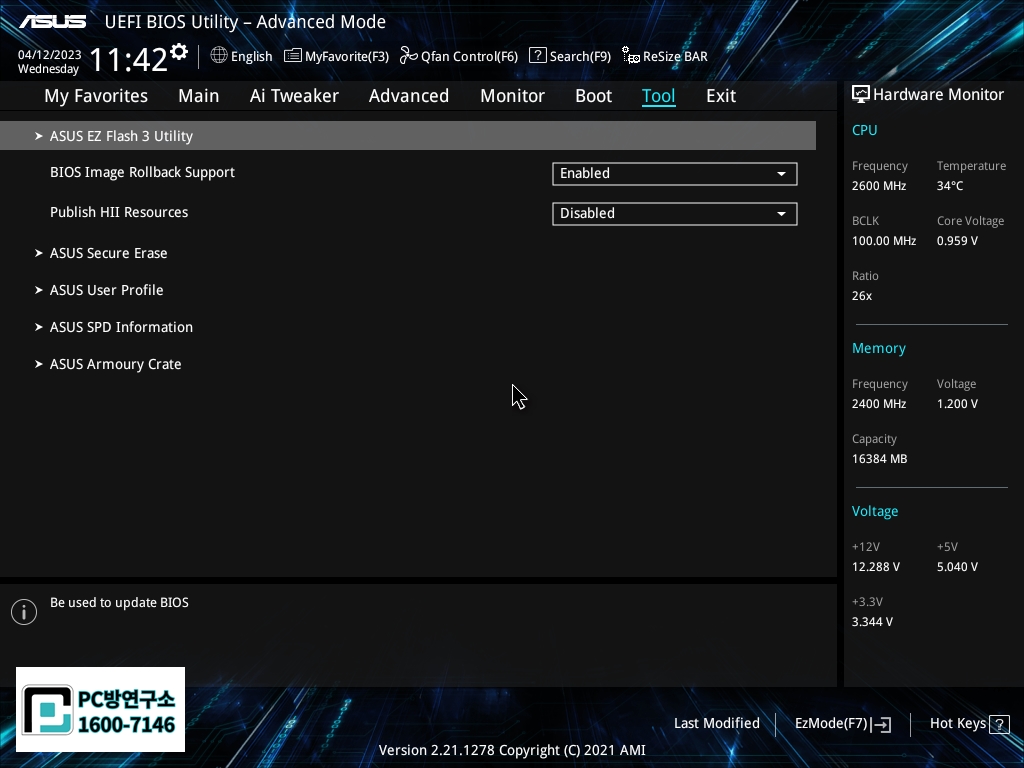
Task: Click the Be used to update BIOS text
Action: tap(120, 603)
